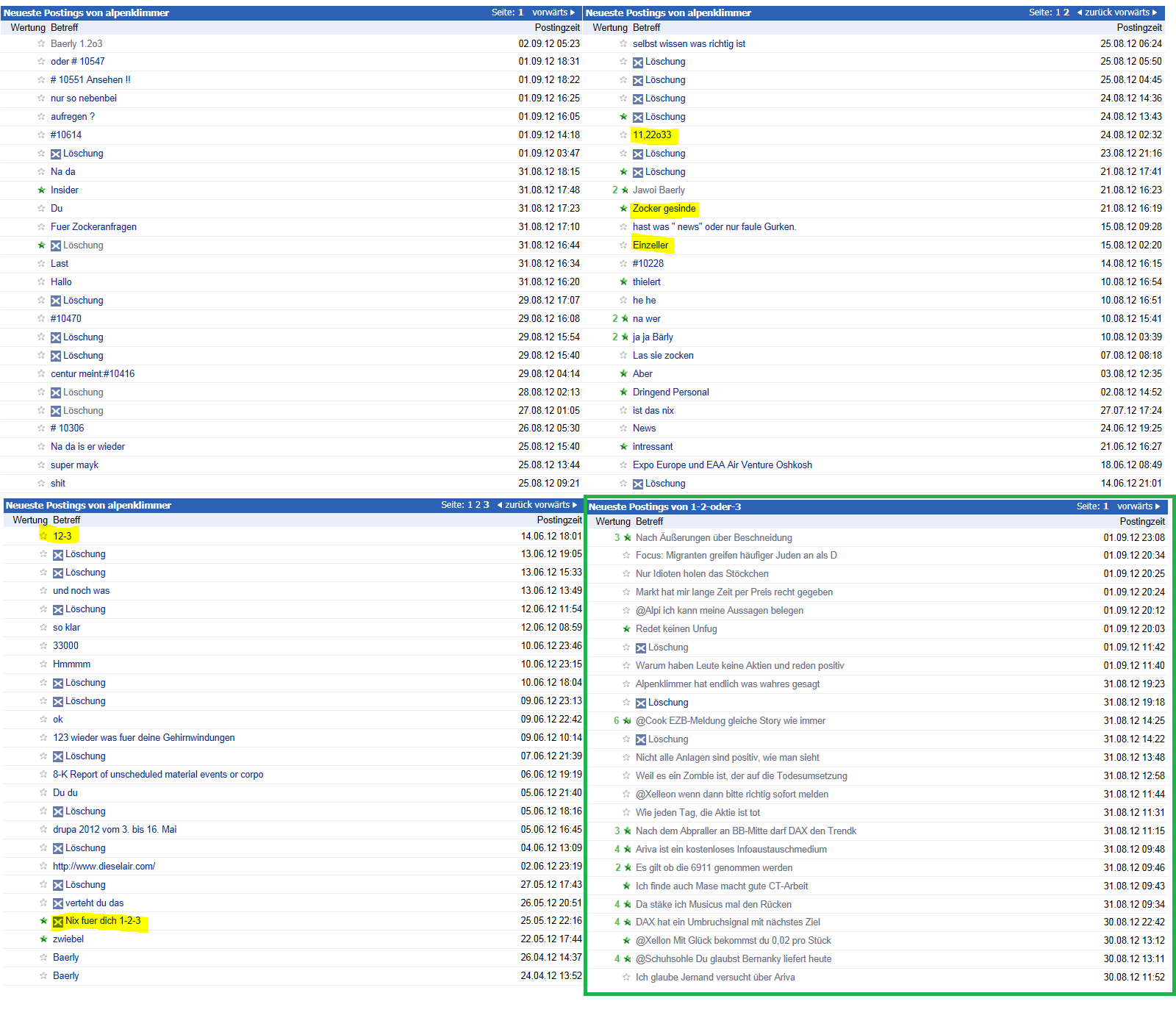Click the star next to "Hmmmm"
This screenshot has width=1176, height=1029.
click(x=43, y=664)
